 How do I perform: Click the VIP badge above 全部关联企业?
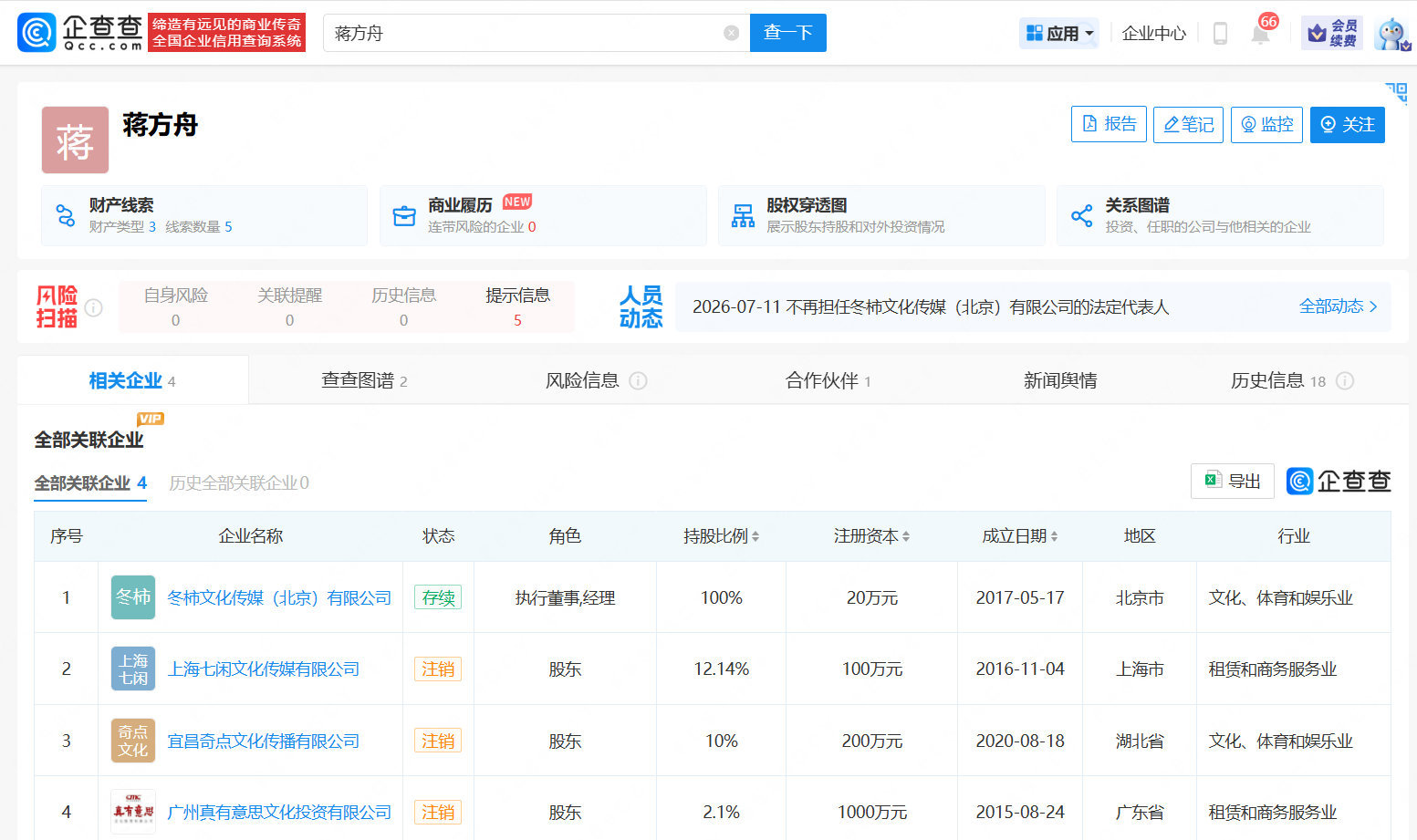click(150, 419)
